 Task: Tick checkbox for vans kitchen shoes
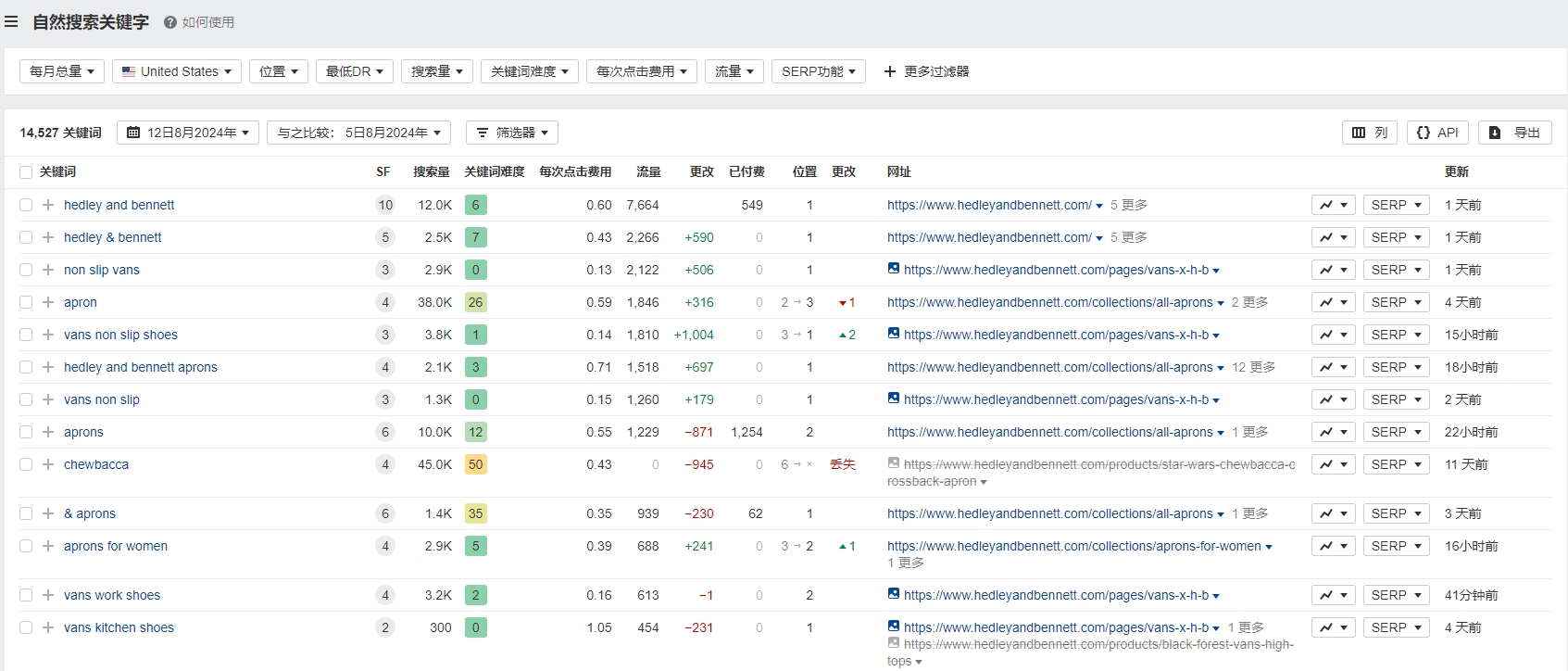(26, 627)
